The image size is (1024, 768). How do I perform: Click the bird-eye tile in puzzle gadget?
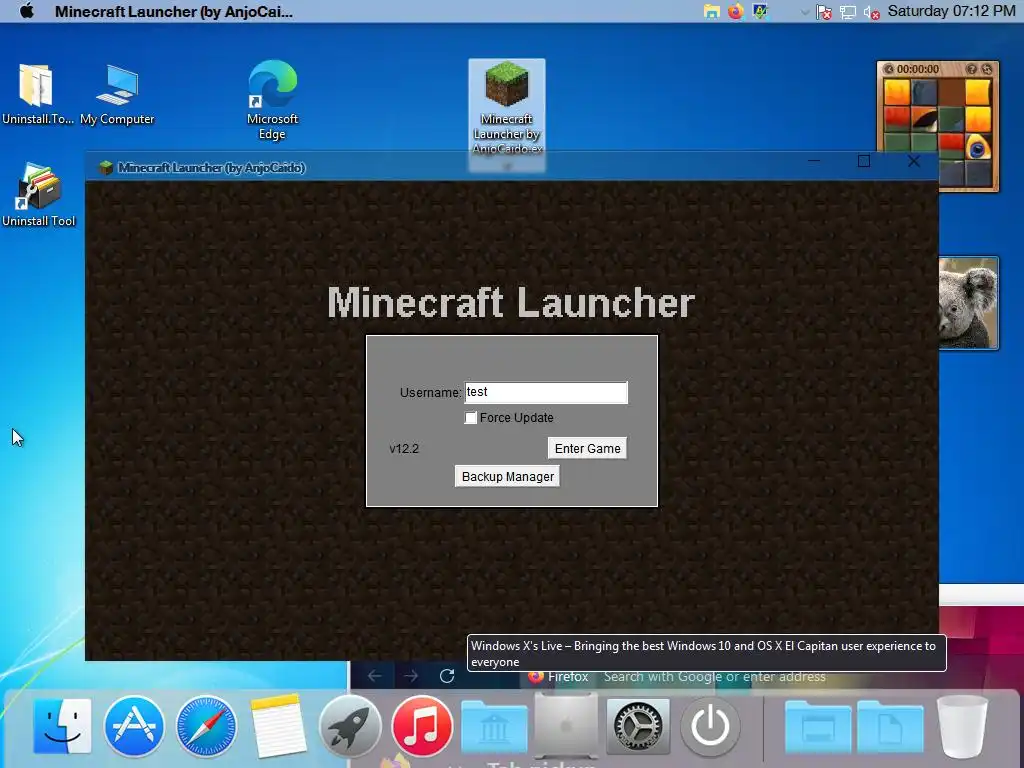click(x=978, y=148)
